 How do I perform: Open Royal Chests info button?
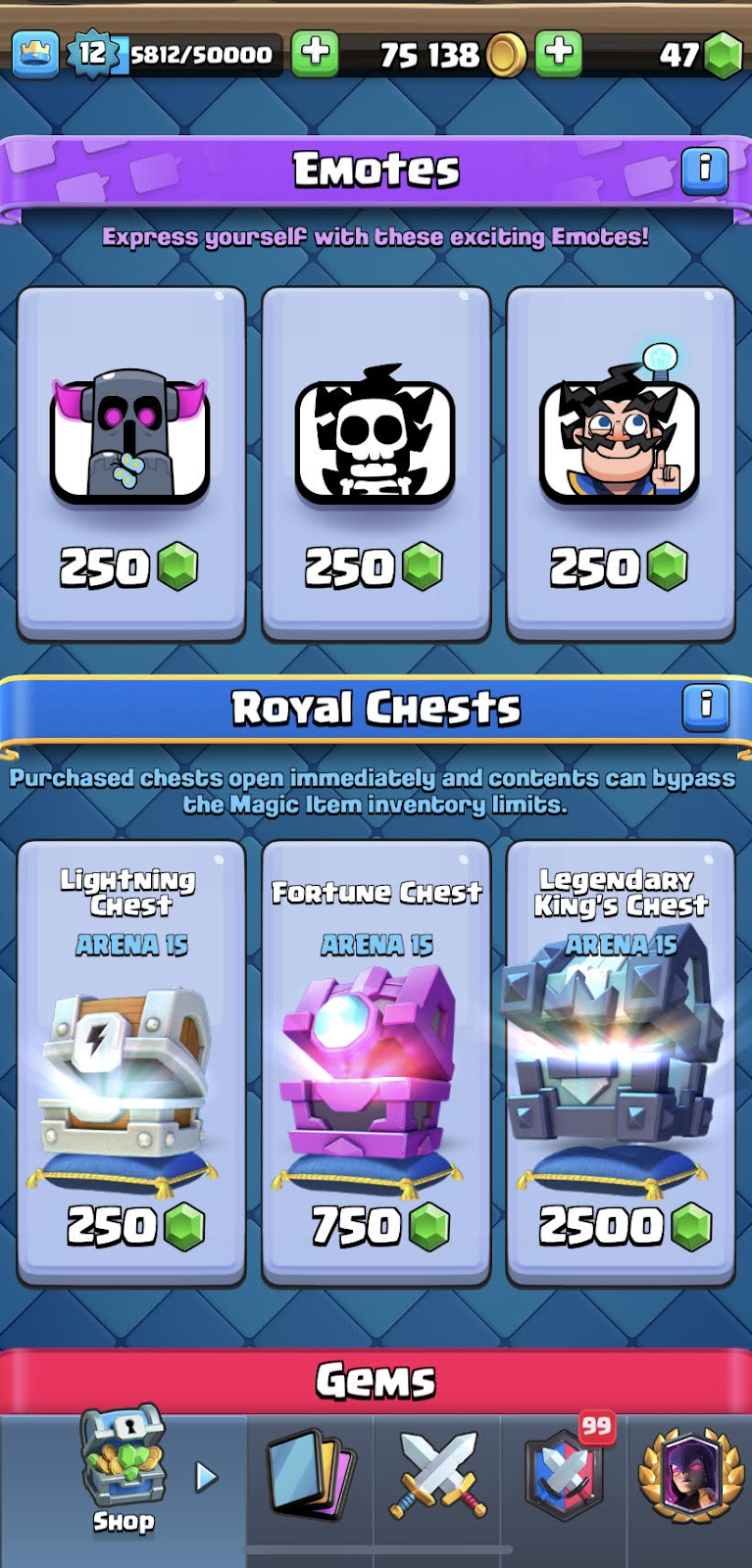(x=705, y=708)
